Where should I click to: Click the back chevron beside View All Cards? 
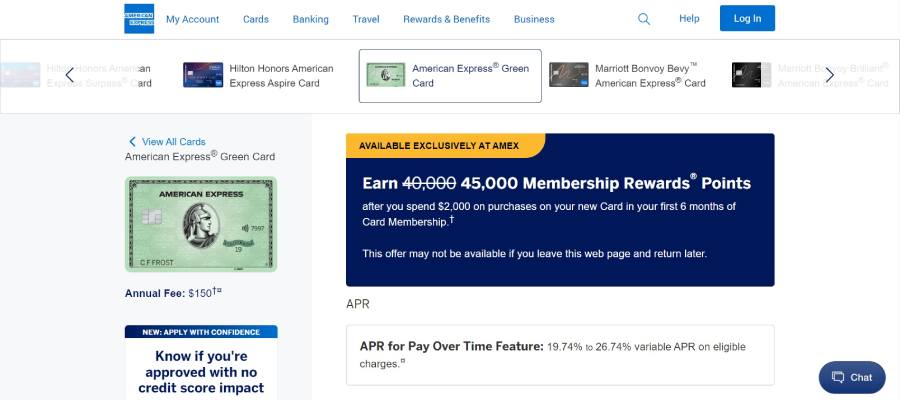pyautogui.click(x=133, y=142)
